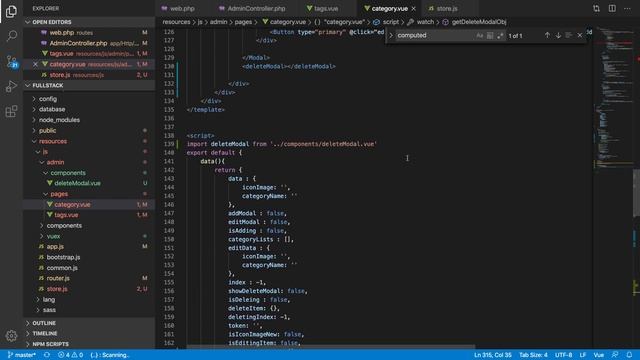This screenshot has width=640, height=360.
Task: Change the UTF-8 encoding
Action: click(x=563, y=355)
